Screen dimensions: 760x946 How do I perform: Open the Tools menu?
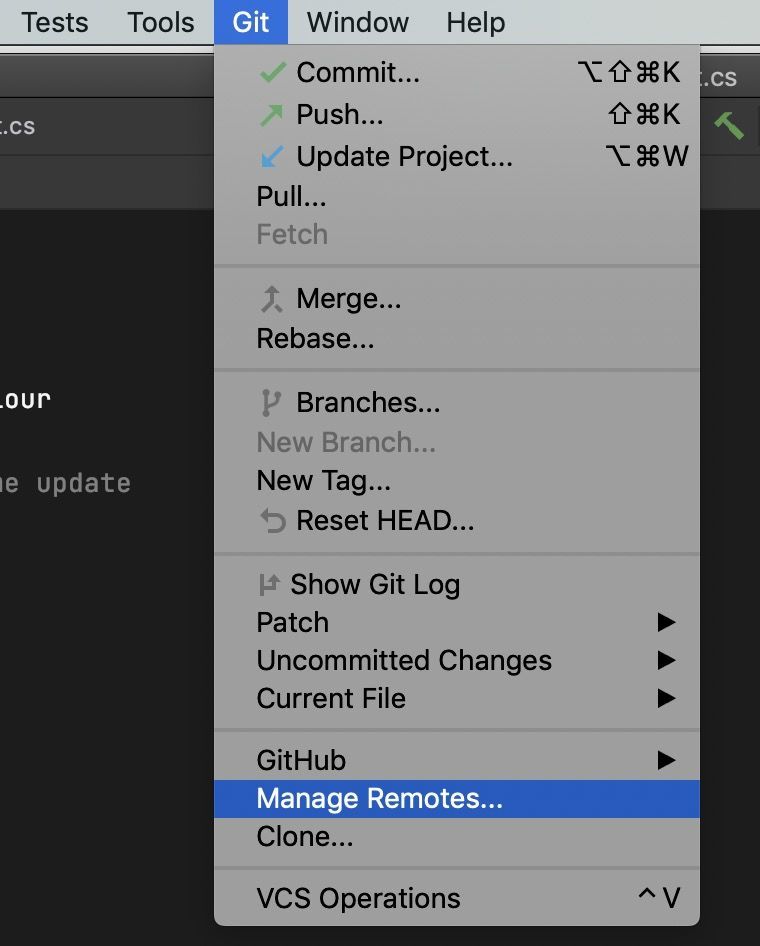160,22
